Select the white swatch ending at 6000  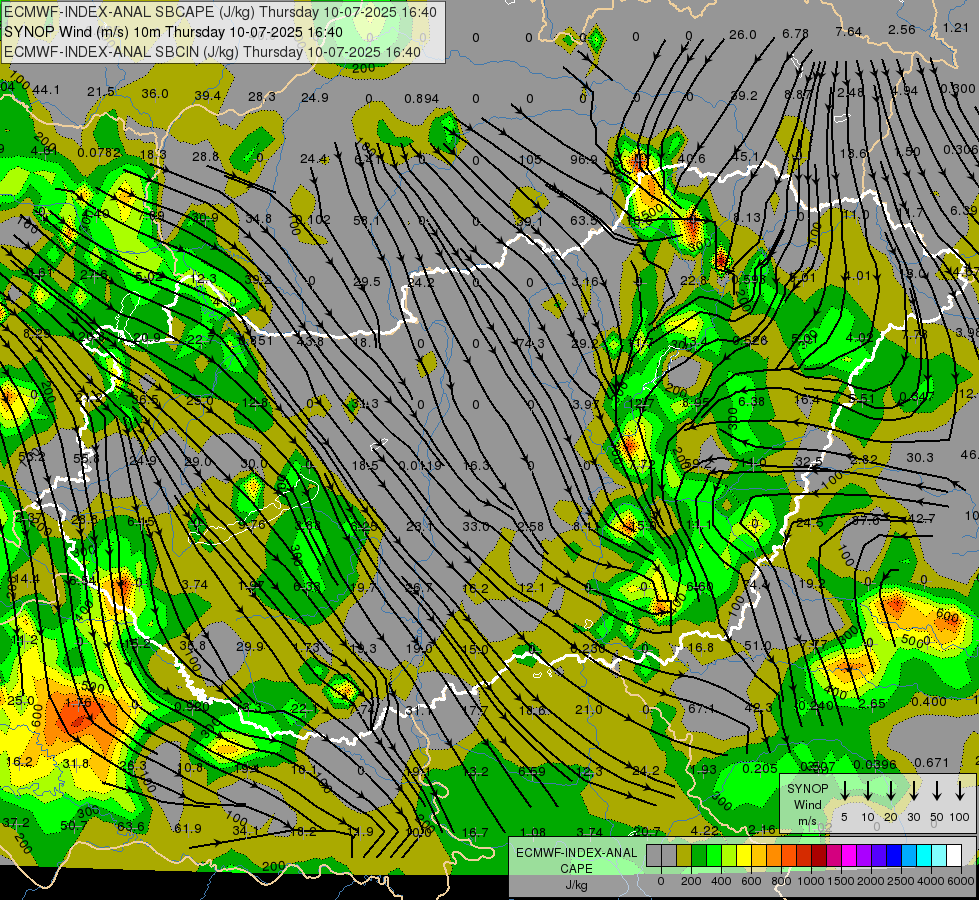(x=953, y=856)
